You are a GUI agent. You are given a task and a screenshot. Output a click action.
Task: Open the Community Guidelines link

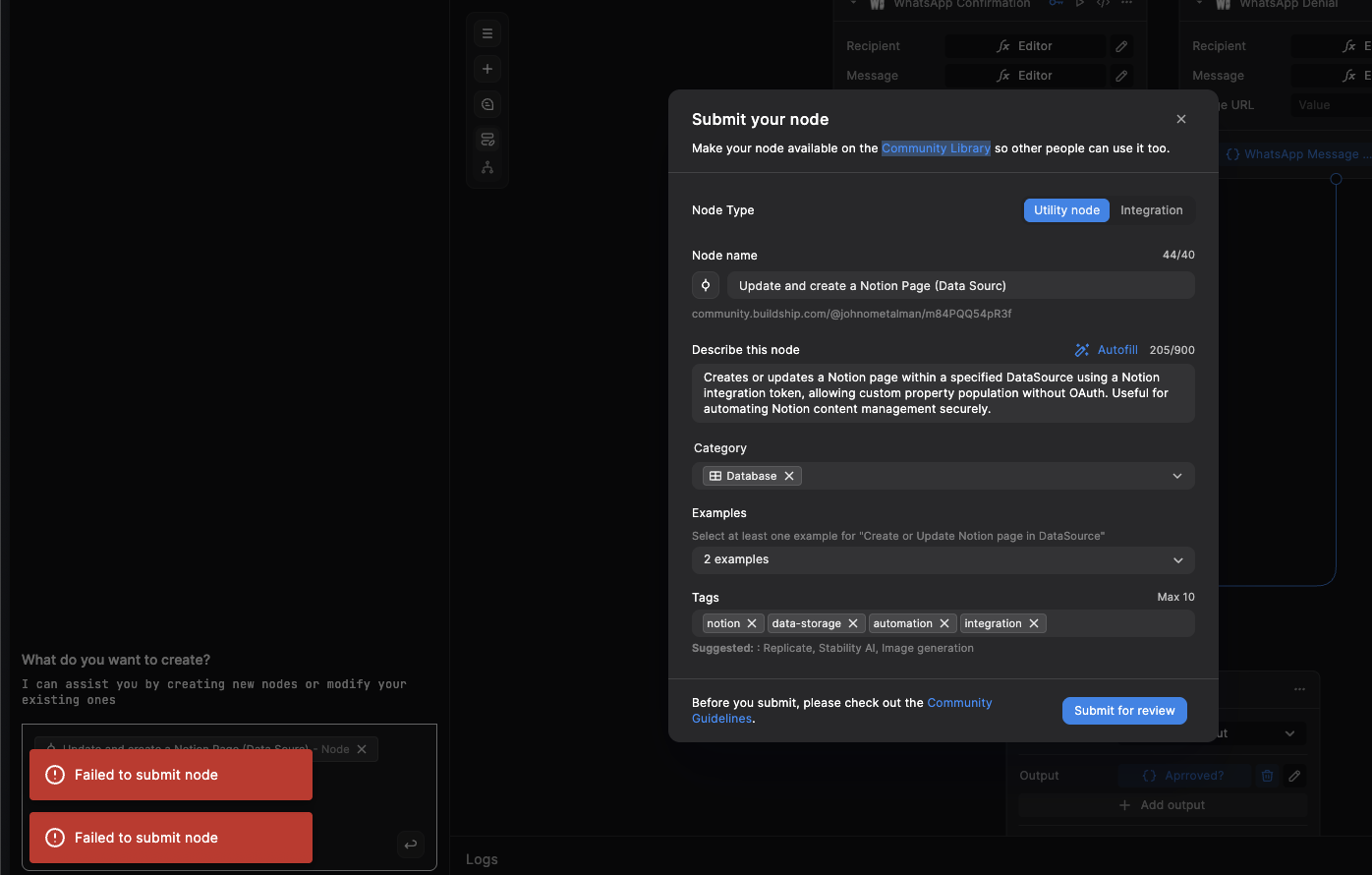click(842, 711)
